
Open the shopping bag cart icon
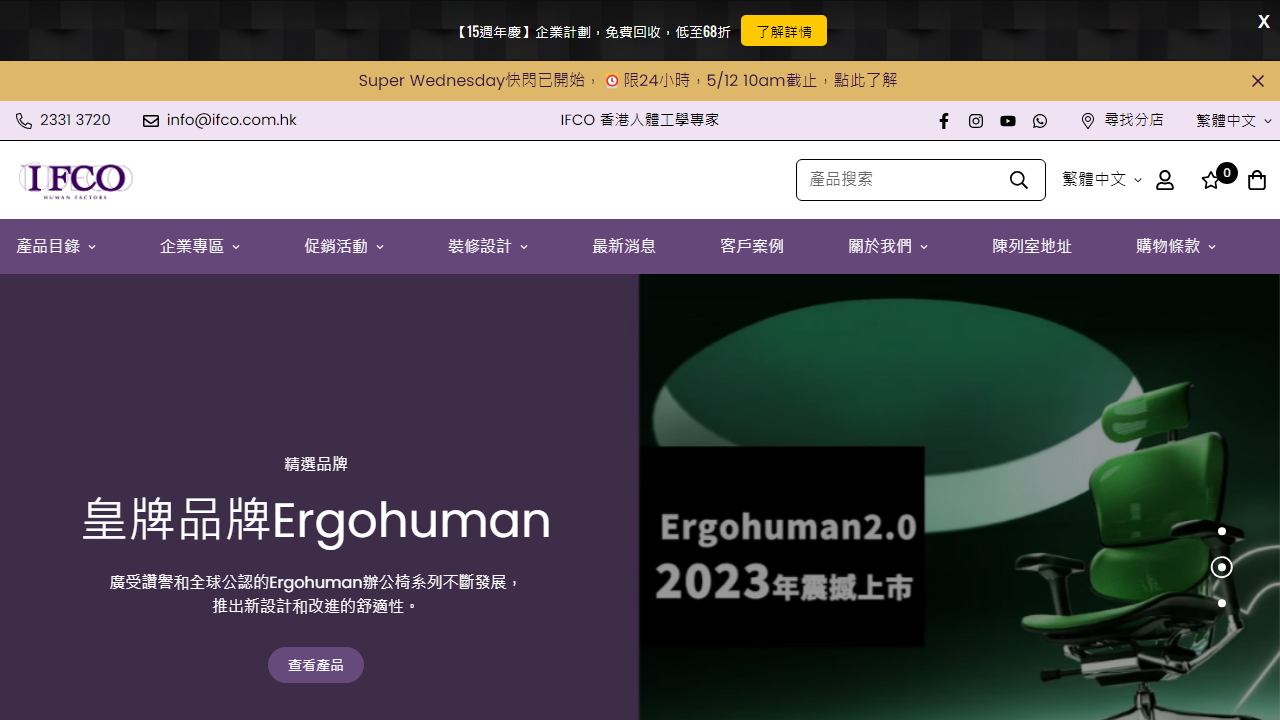(1257, 180)
